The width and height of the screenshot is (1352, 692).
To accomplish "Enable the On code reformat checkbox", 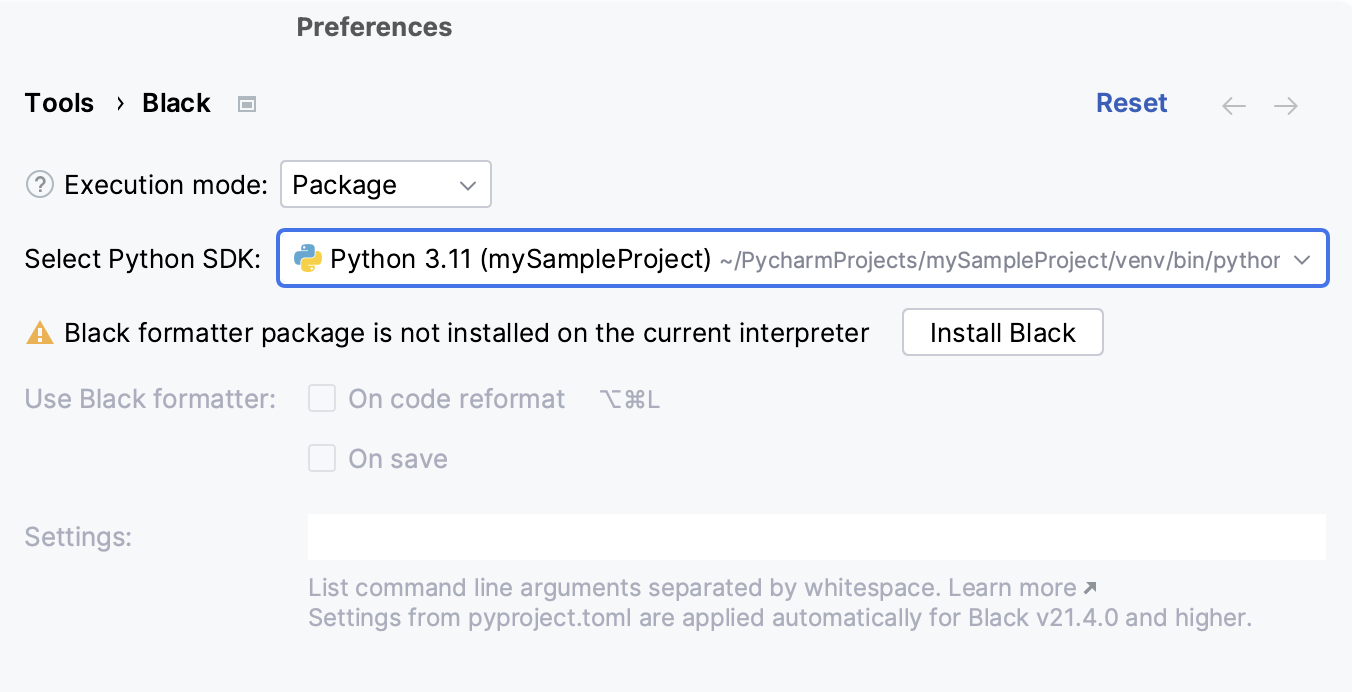I will coord(322,398).
